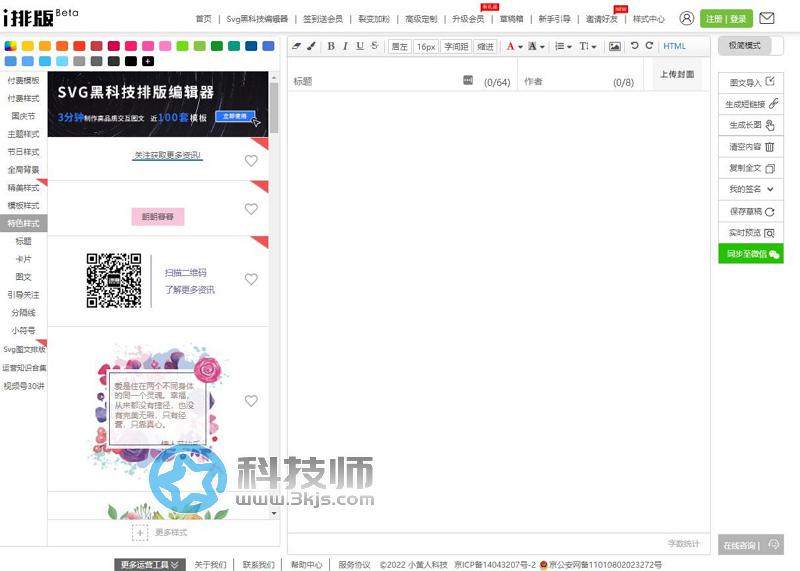Screen dimensions: 800x571
Task: Favorite the 关注获取更多资讯 style
Action: click(251, 161)
